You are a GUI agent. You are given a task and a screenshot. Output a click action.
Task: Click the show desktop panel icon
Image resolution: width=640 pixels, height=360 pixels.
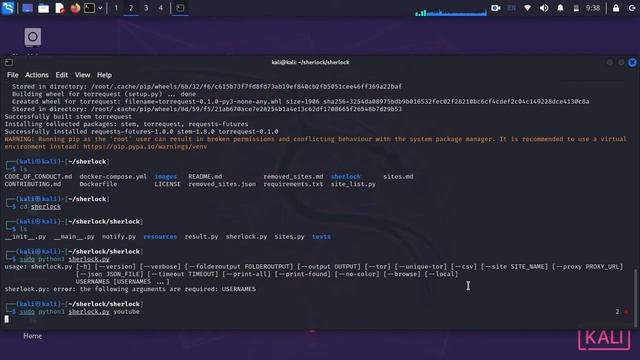pos(27,8)
